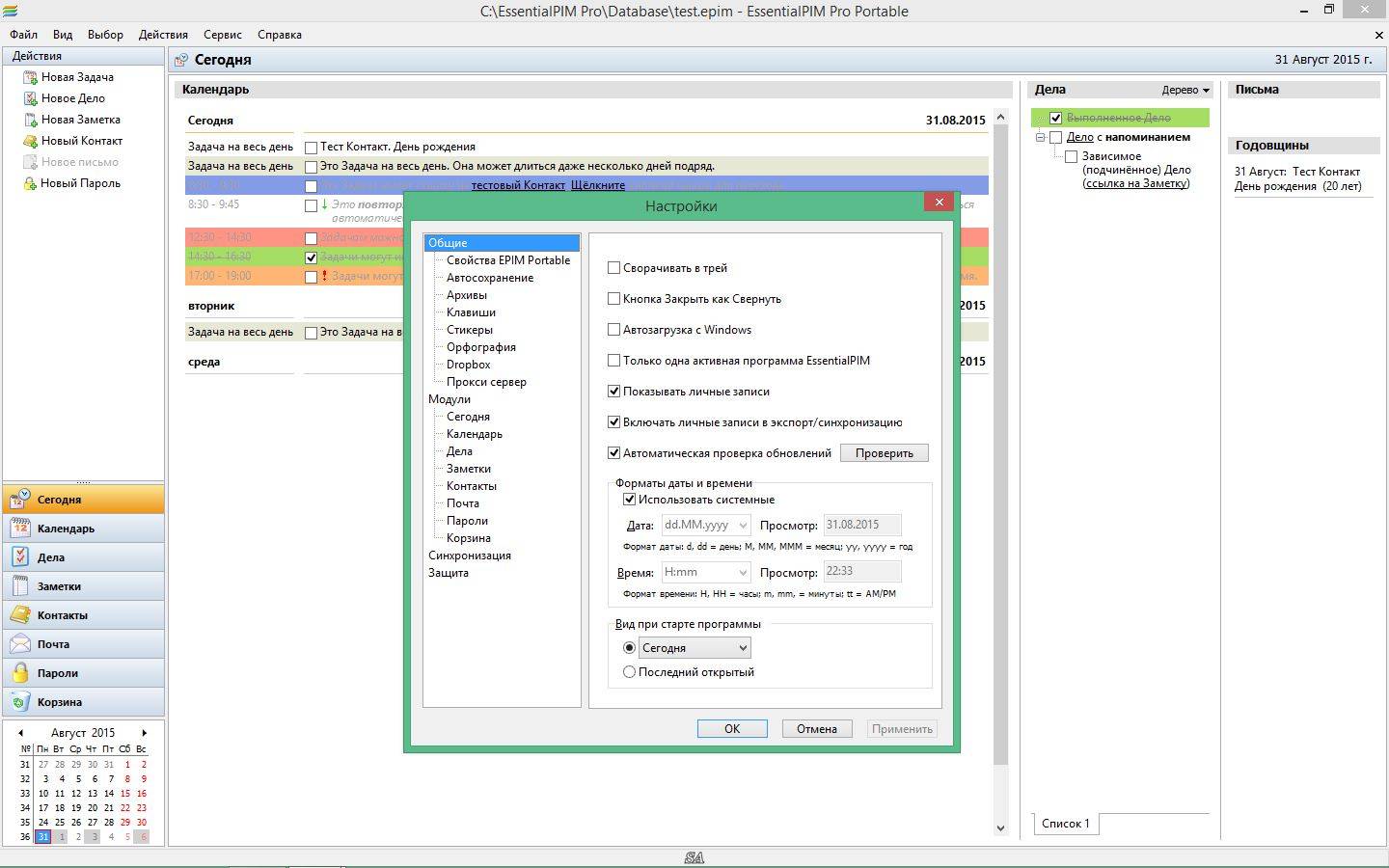
Task: Open the Календарь module icon in sidebar
Action: 20,529
